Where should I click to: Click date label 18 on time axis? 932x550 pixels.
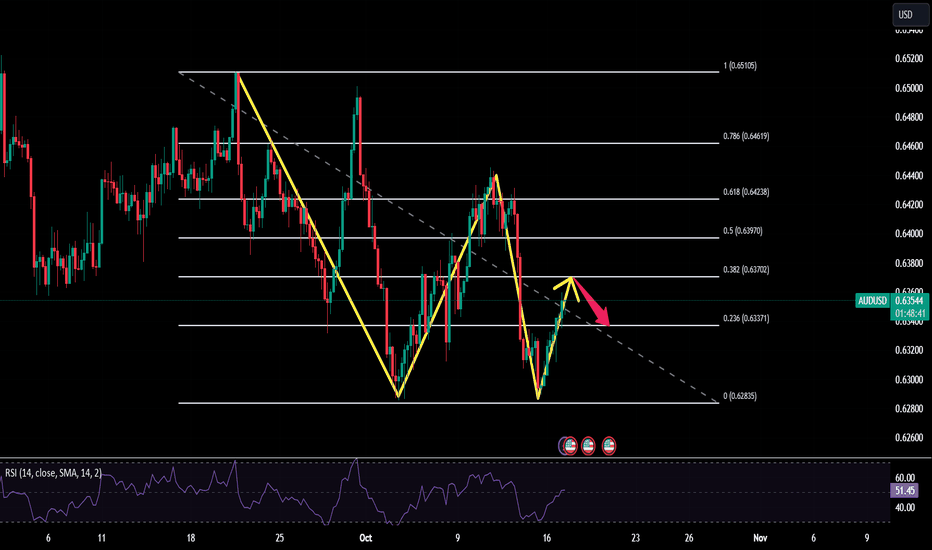[x=190, y=538]
